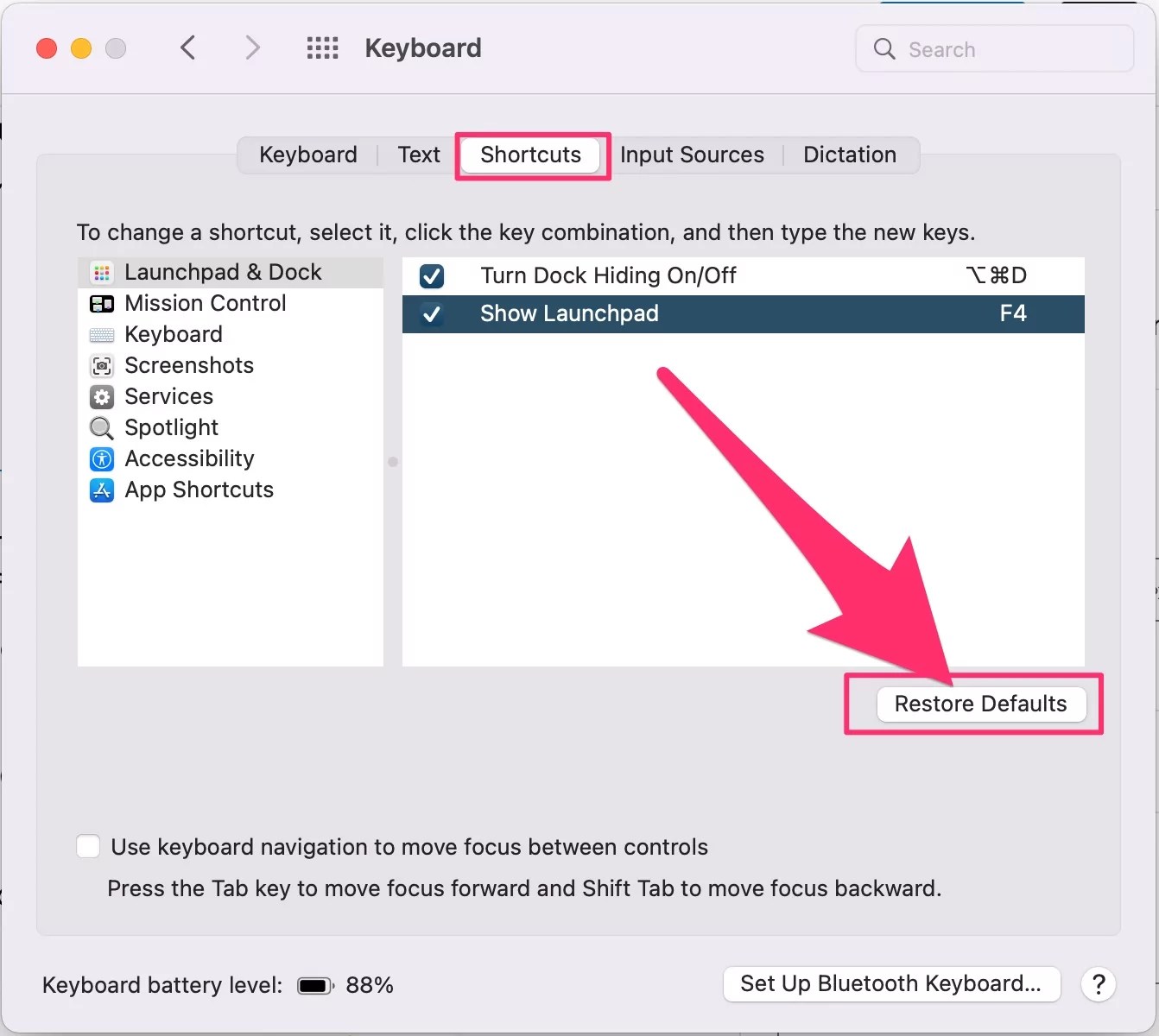Select the Mission Control shortcuts icon
The image size is (1159, 1036).
pyautogui.click(x=102, y=304)
